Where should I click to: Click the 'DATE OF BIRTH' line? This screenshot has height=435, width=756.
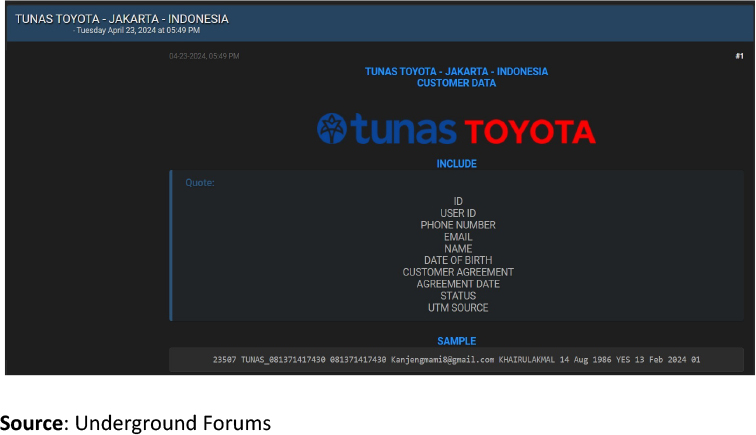pos(458,260)
